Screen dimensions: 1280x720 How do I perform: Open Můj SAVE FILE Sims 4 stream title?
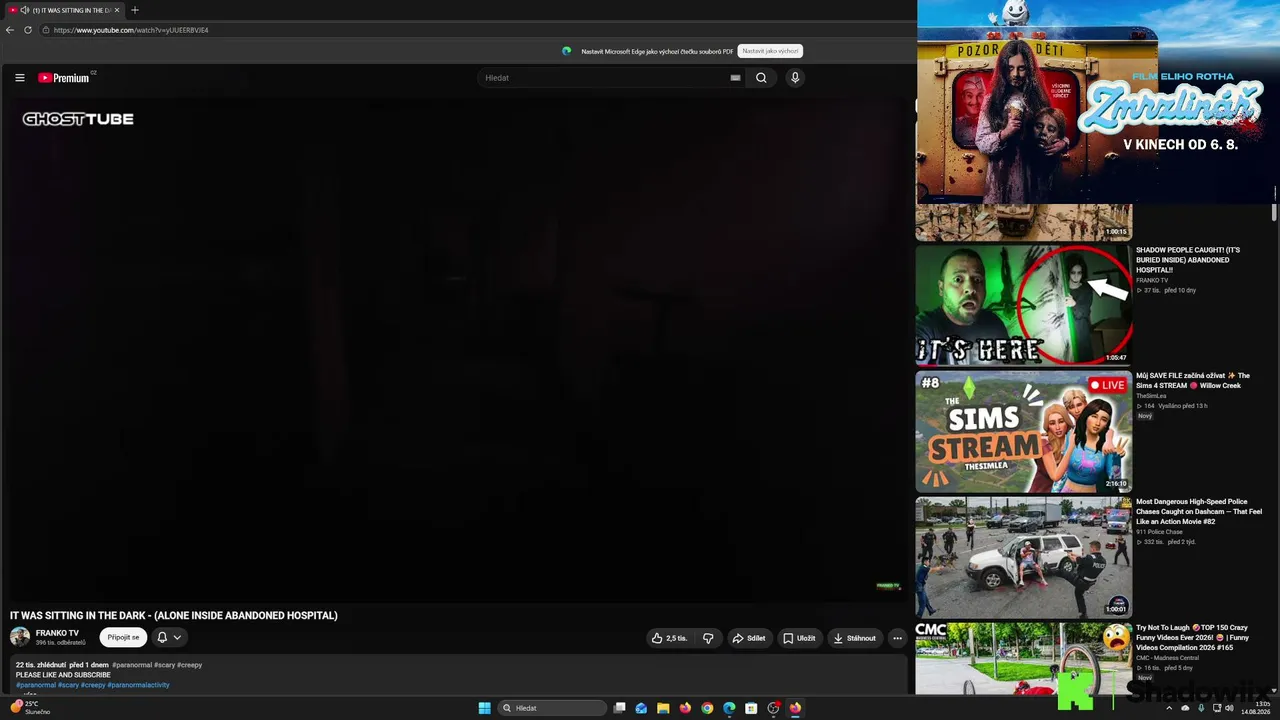(1193, 380)
